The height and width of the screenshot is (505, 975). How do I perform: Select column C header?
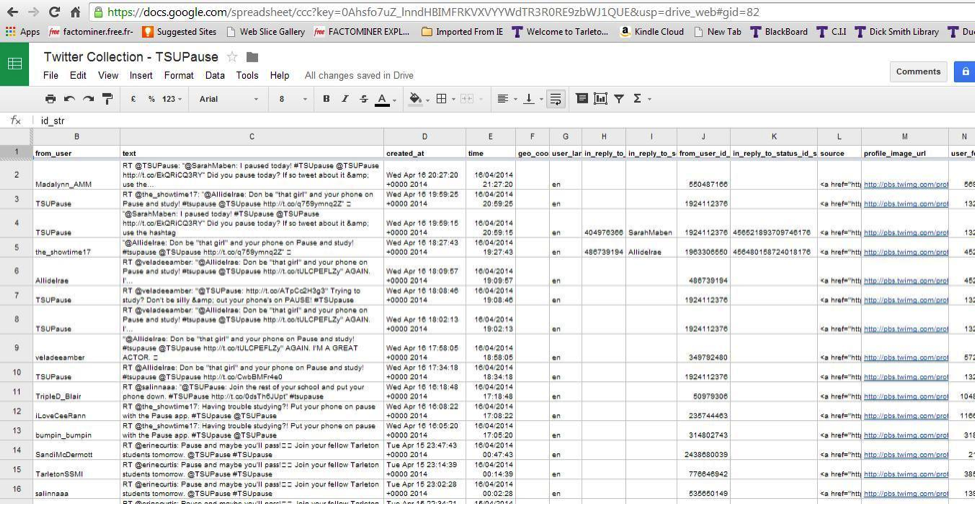pos(252,136)
